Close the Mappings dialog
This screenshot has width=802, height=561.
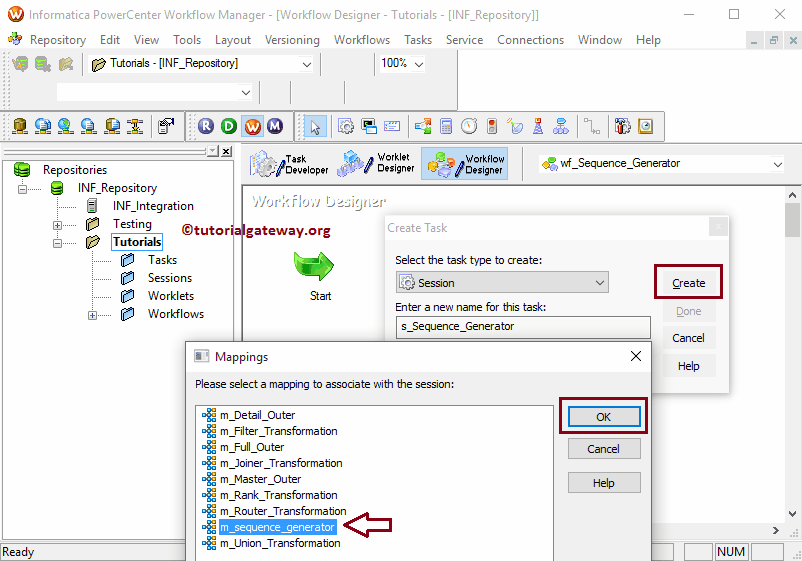(636, 356)
